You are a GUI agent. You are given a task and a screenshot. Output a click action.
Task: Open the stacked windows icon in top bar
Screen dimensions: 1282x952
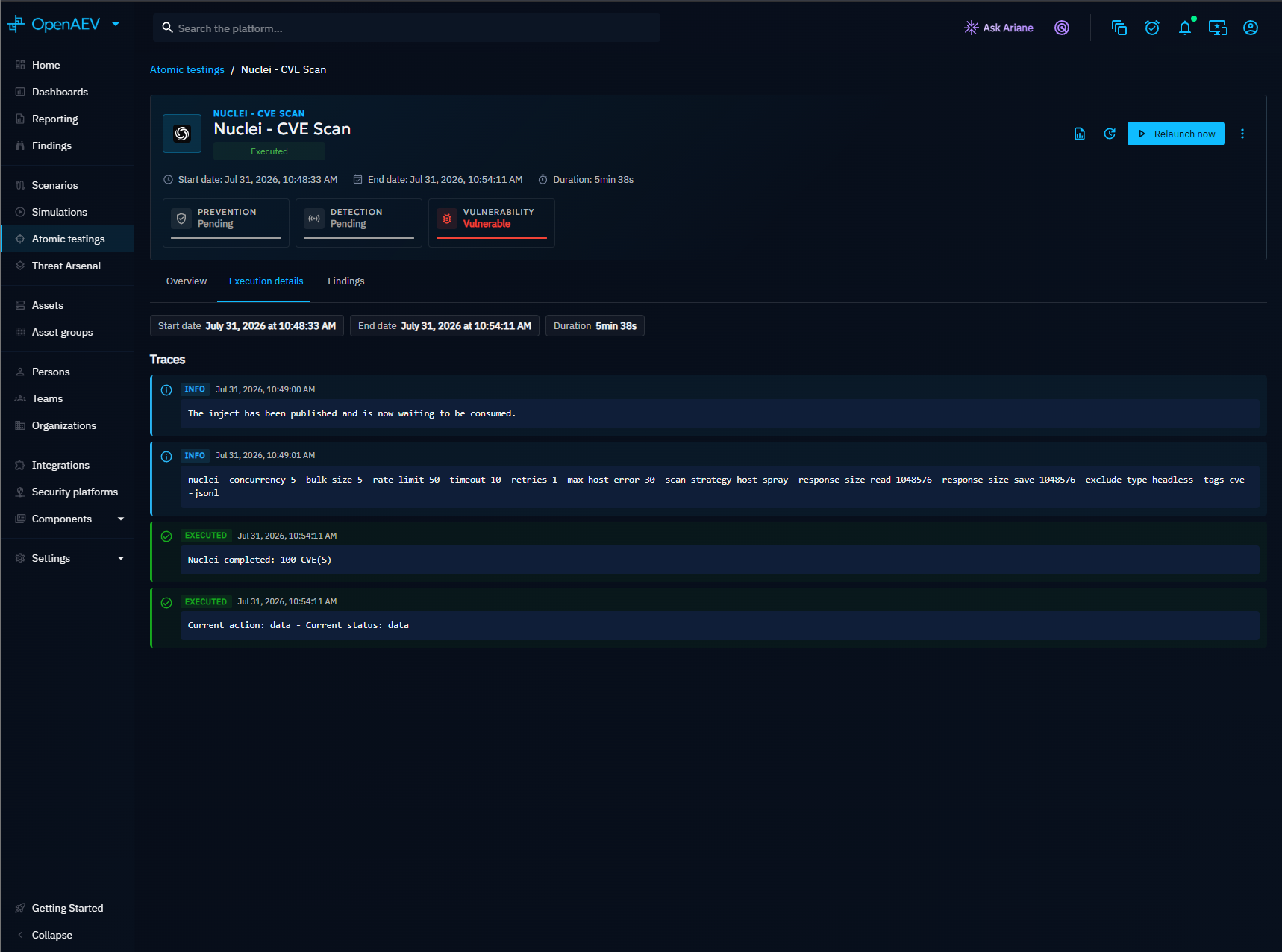click(x=1119, y=28)
